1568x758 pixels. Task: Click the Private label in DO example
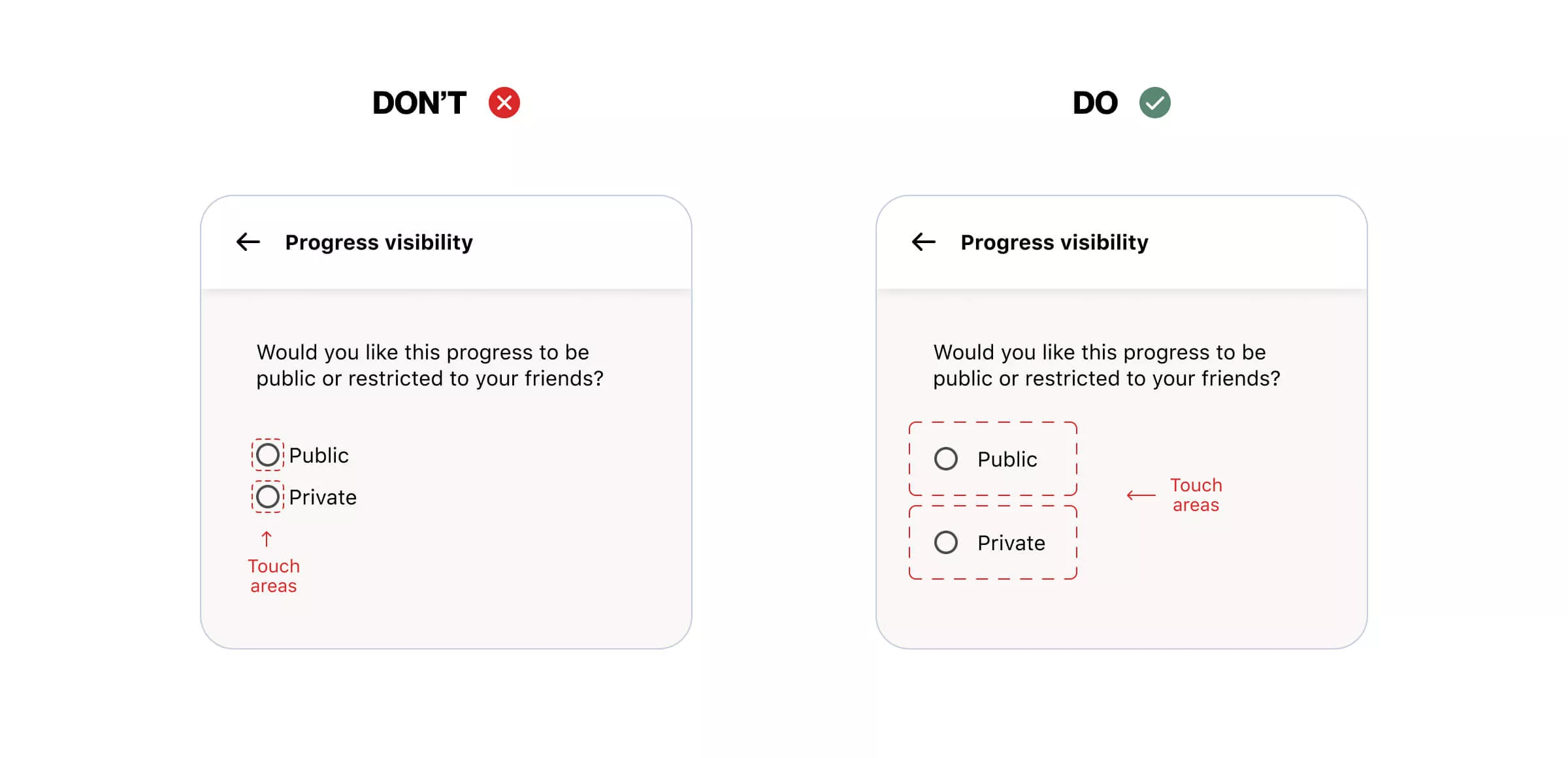pos(1011,543)
